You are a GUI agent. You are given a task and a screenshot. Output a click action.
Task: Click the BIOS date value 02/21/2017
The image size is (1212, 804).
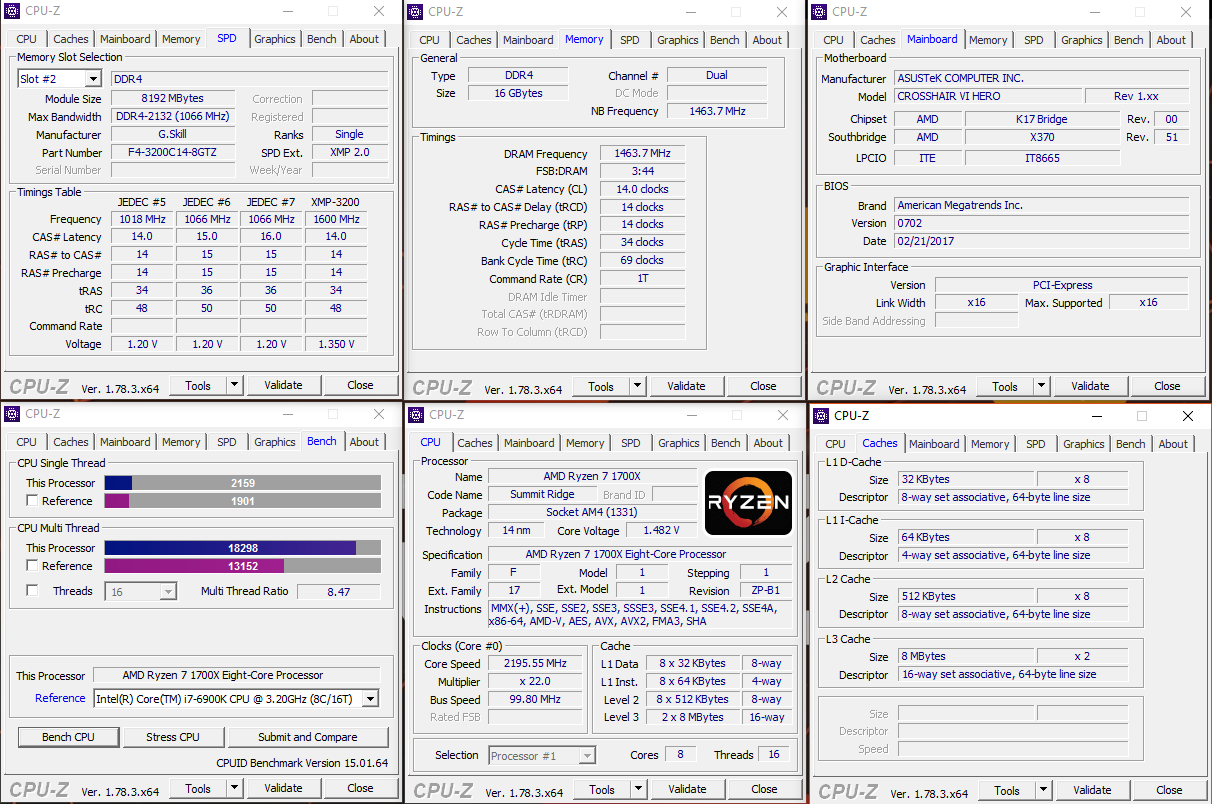tap(1041, 241)
